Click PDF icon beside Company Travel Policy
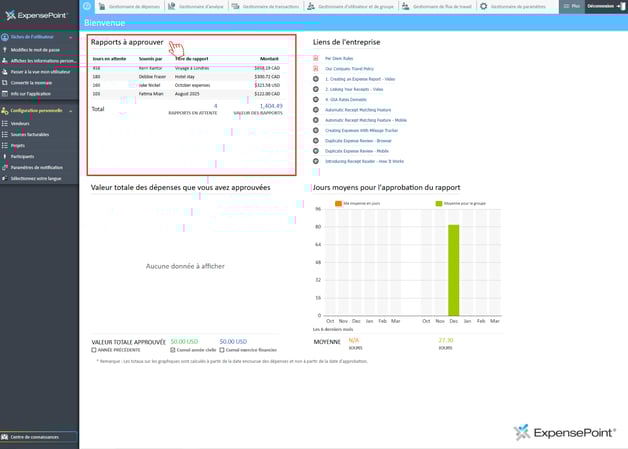The width and height of the screenshot is (628, 449). [316, 69]
